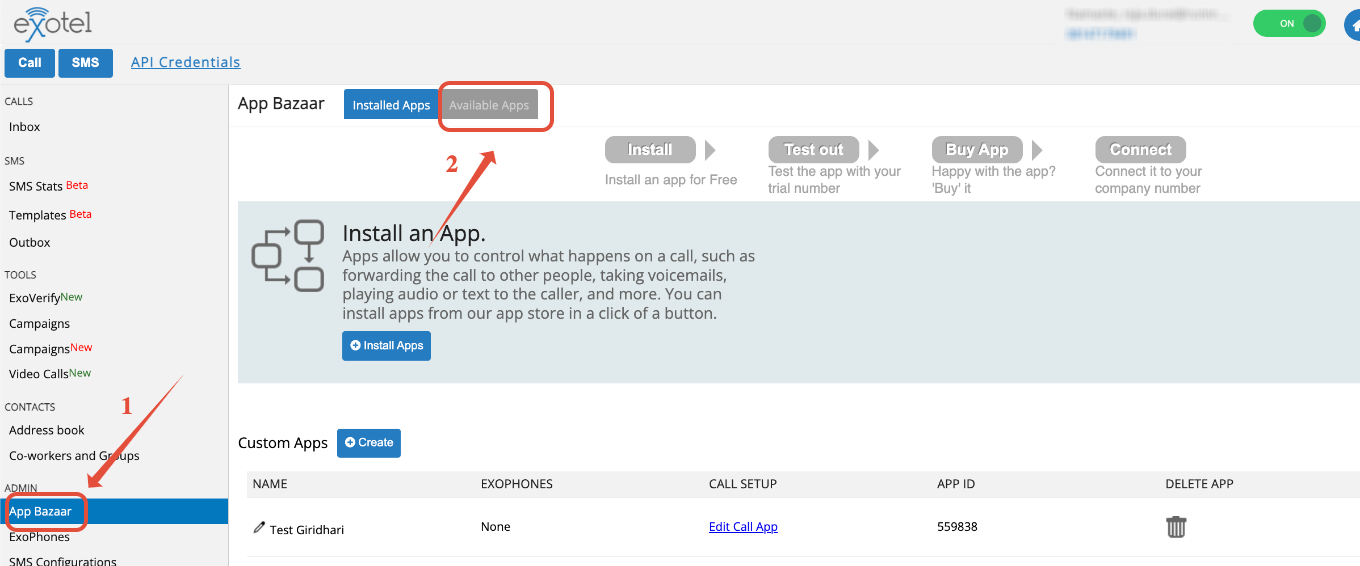1360x566 pixels.
Task: Open SMS Stats Beta in sidebar
Action: coord(49,186)
